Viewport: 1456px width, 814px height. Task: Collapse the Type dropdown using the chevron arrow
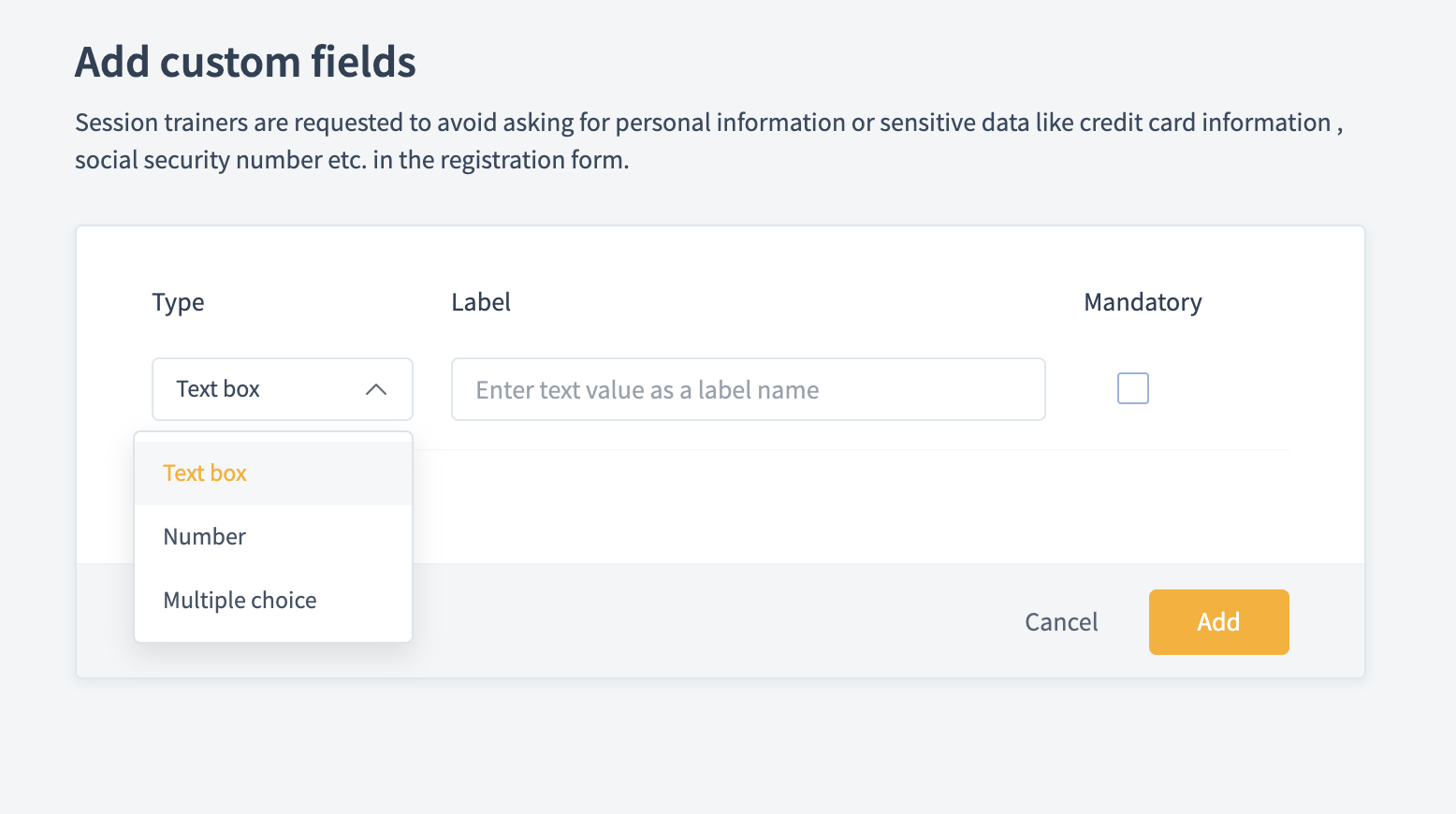(x=376, y=389)
